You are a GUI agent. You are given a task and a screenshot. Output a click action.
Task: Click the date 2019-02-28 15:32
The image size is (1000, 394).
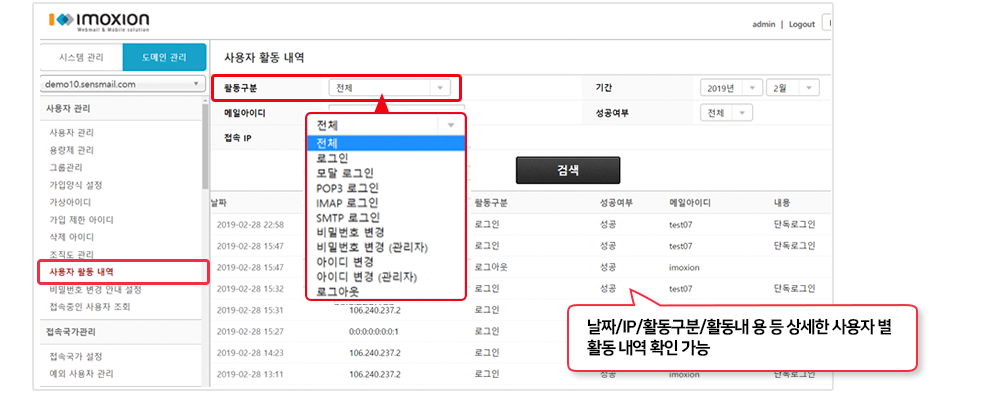(250, 289)
